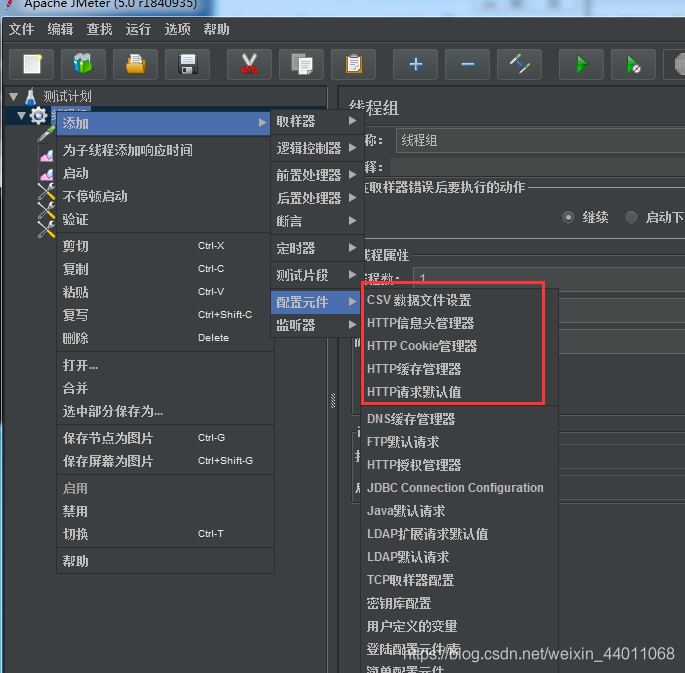This screenshot has height=673, width=685.
Task: Click the Expand all plus icon
Action: (415, 64)
